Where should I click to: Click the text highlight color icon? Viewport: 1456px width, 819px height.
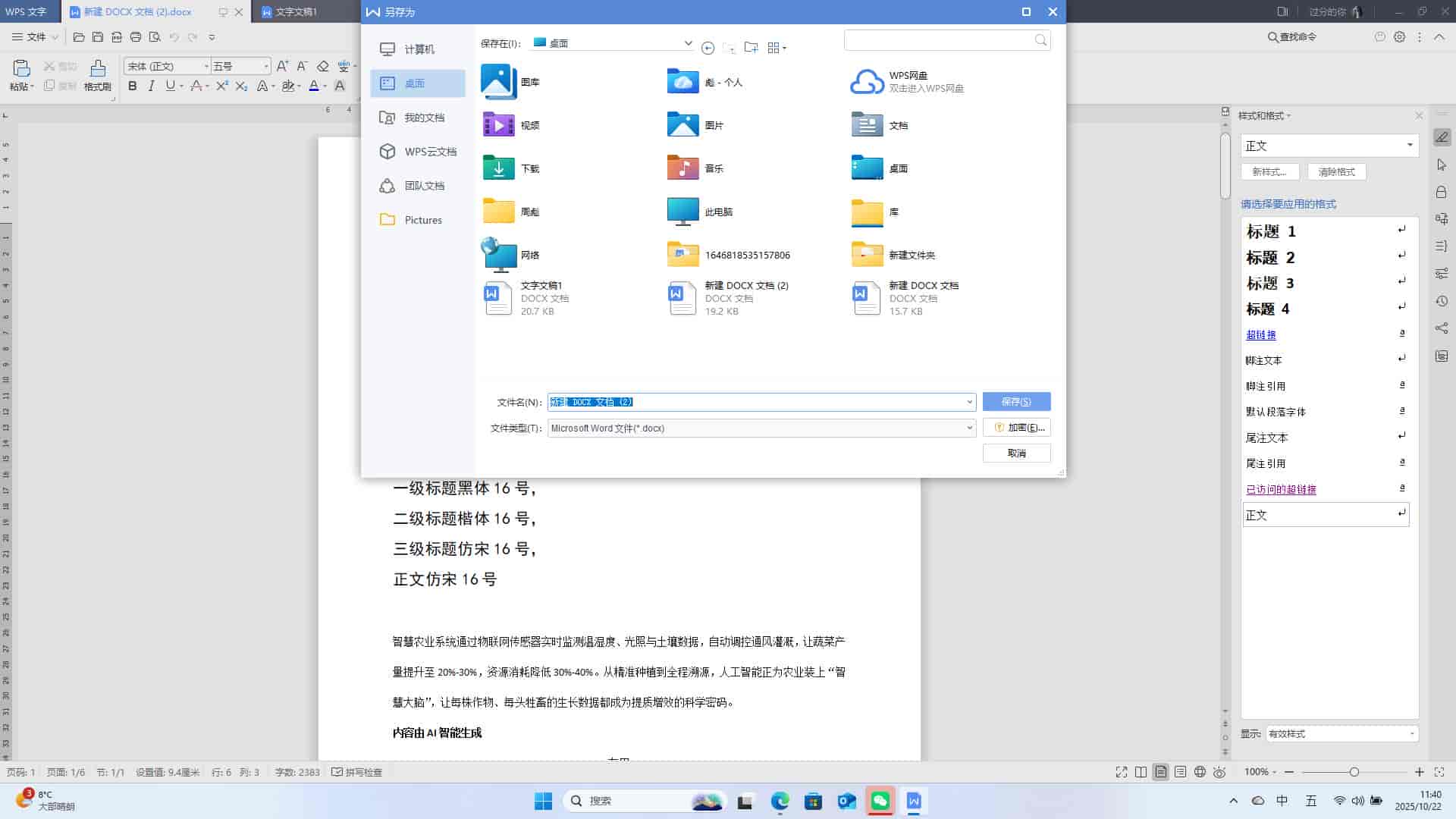click(x=287, y=86)
